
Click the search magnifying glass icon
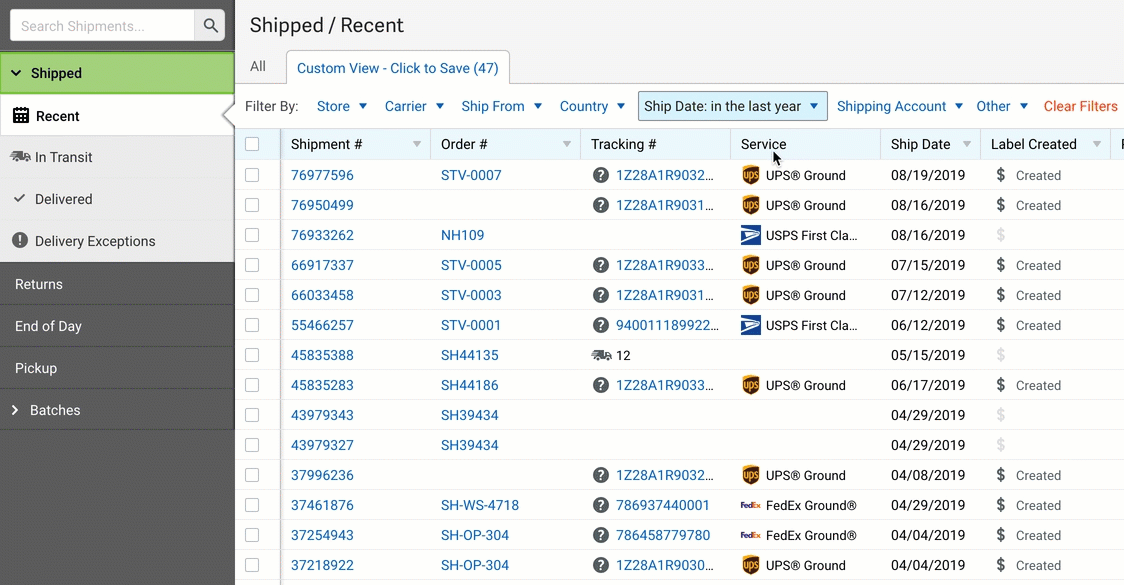pyautogui.click(x=210, y=25)
